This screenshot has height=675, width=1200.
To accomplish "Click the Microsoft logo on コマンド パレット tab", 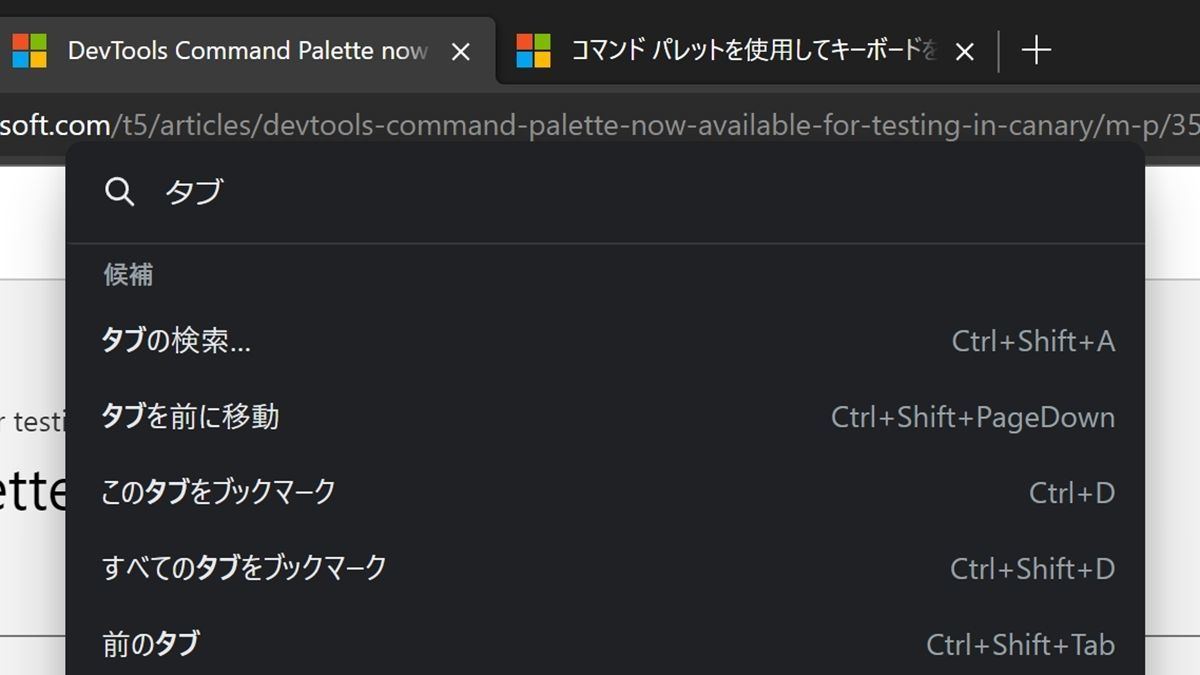I will pos(534,51).
